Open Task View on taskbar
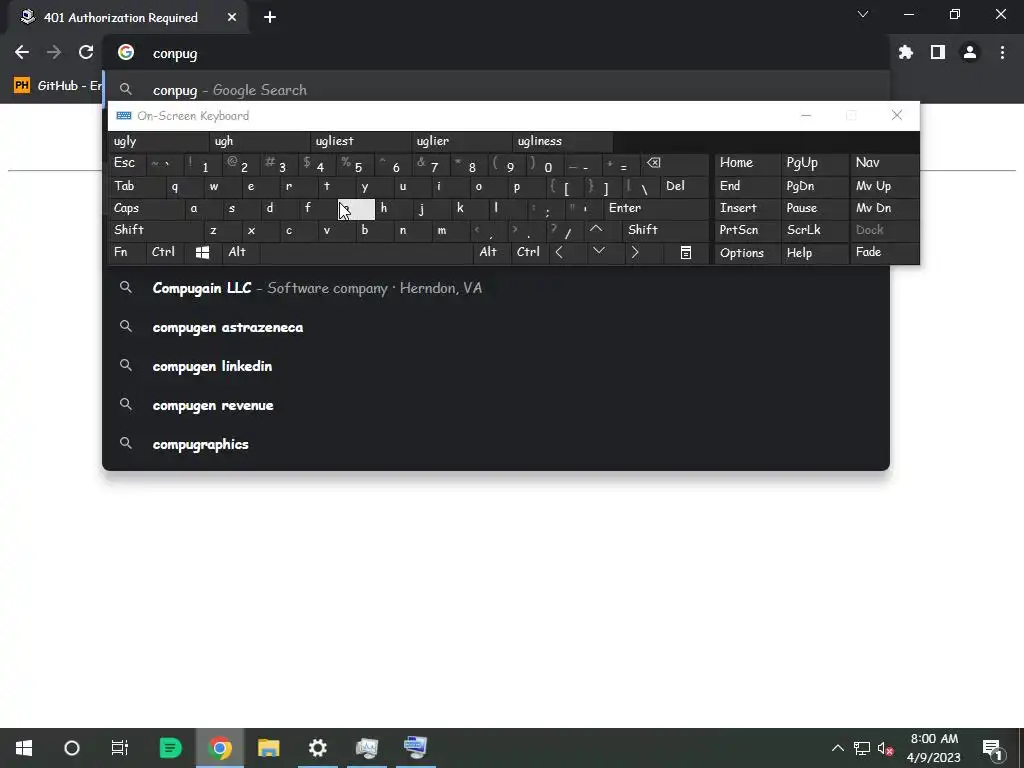This screenshot has height=768, width=1024. tap(120, 748)
